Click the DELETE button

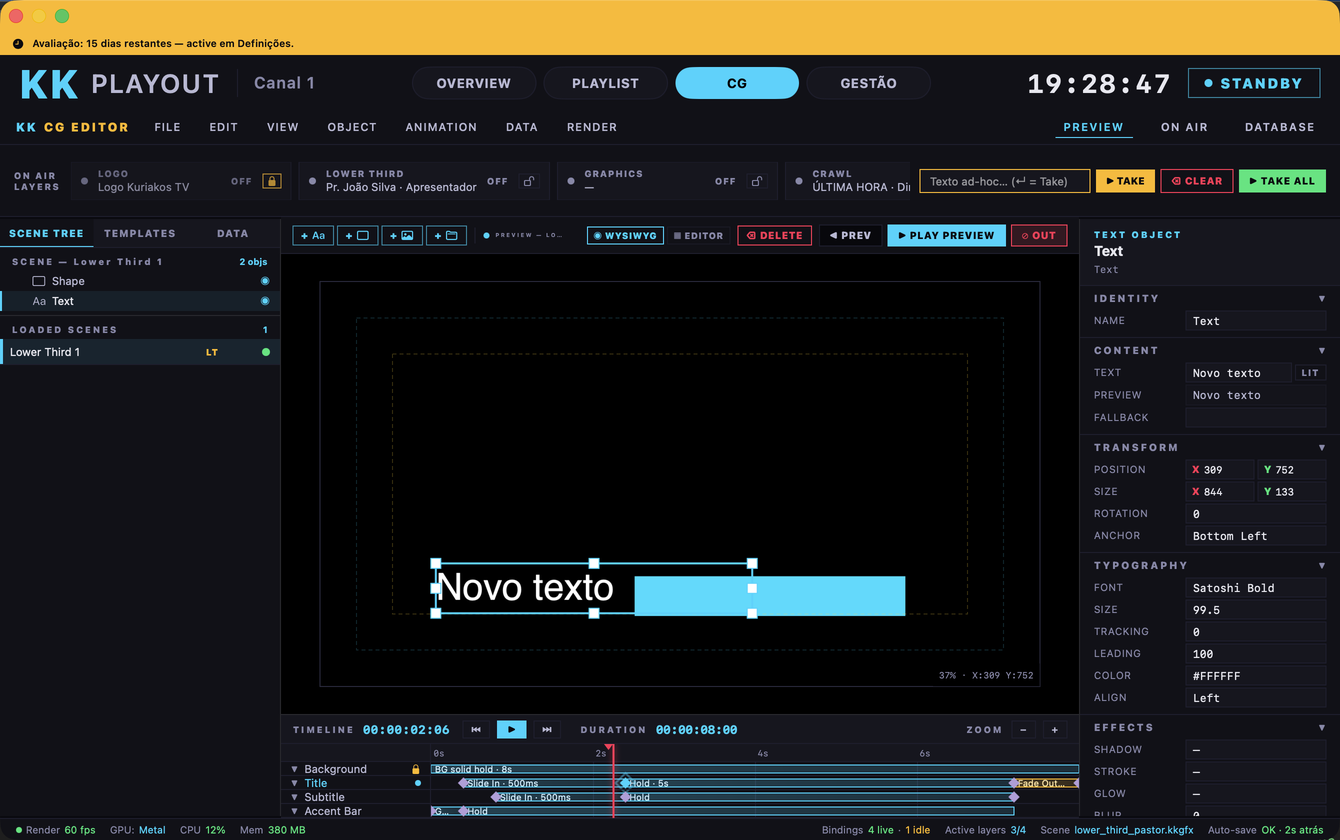tap(775, 235)
